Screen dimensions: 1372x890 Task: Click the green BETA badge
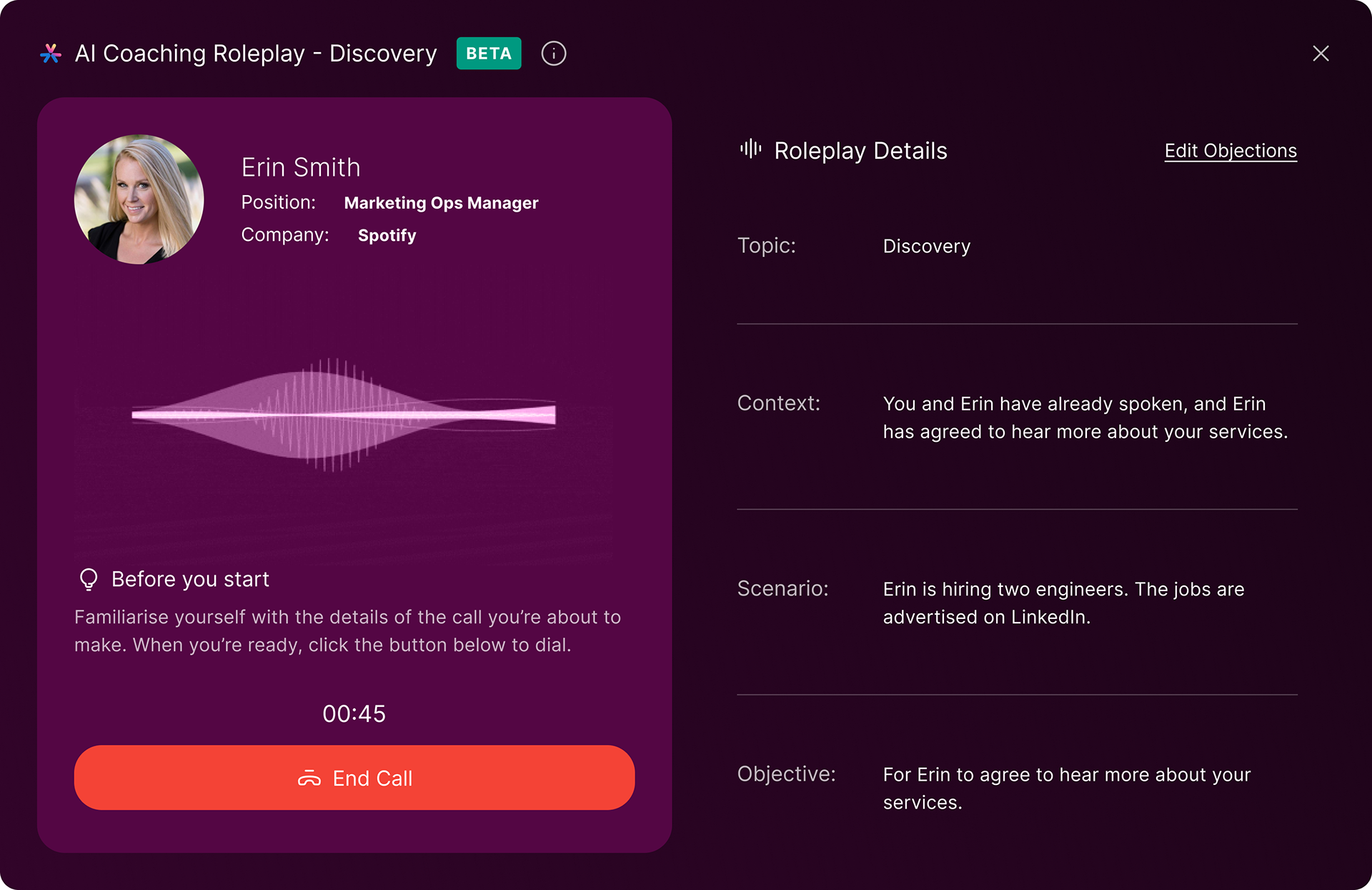click(489, 54)
